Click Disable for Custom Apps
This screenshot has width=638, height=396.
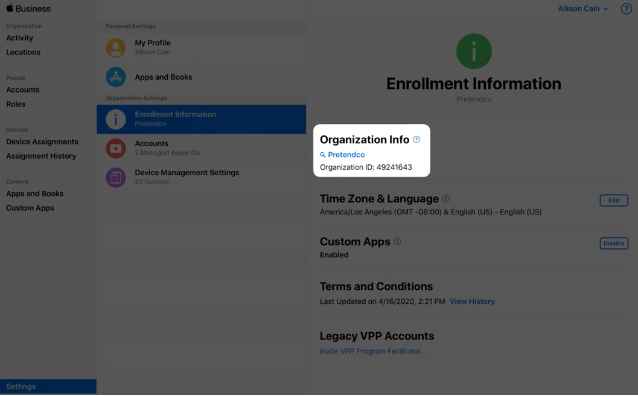coord(614,243)
